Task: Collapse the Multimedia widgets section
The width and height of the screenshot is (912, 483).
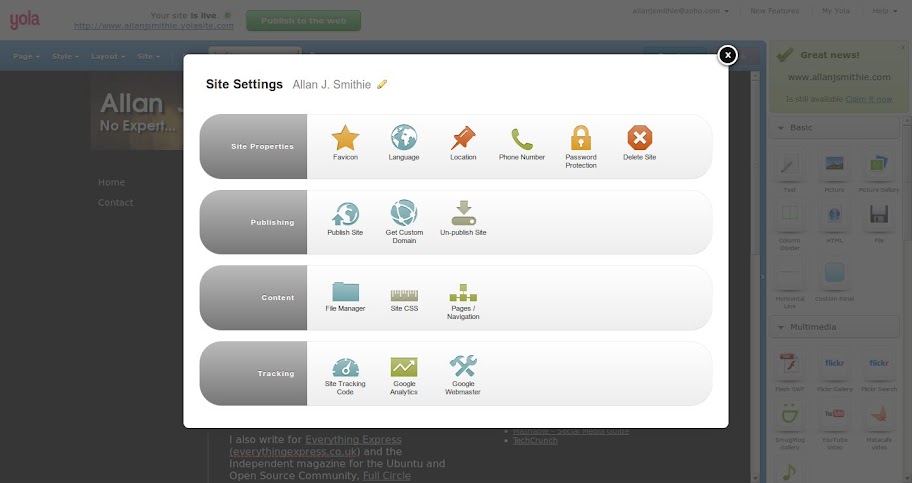Action: (834, 327)
